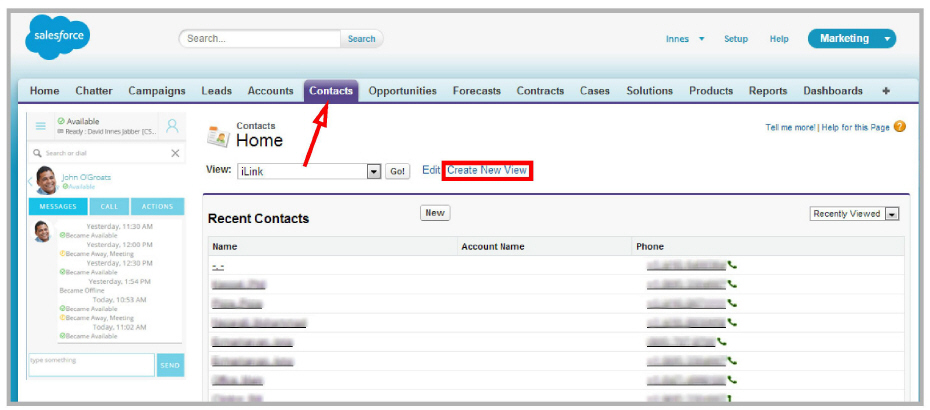Switch to the Dashboards tab
Viewport: 930px width, 410px height.
[x=833, y=91]
